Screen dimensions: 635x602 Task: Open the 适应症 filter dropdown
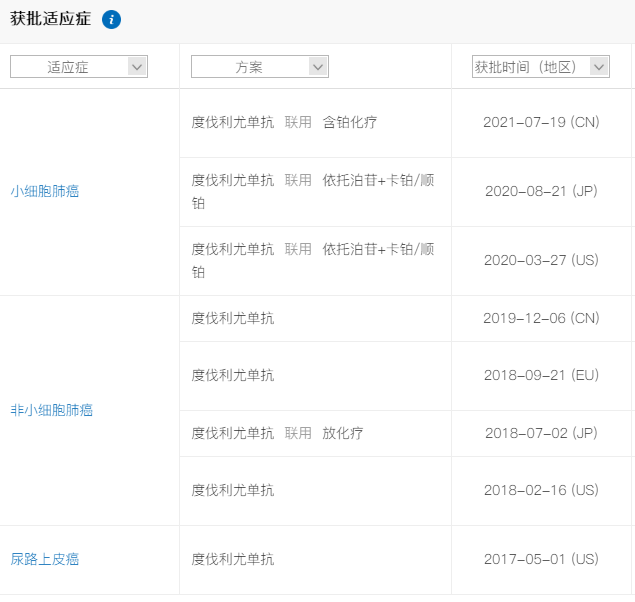pos(79,67)
